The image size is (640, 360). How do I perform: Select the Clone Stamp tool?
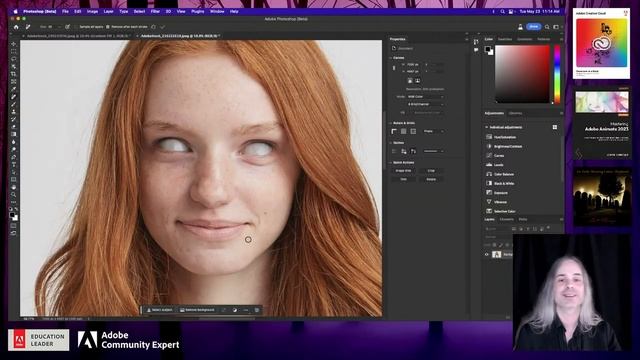click(13, 111)
